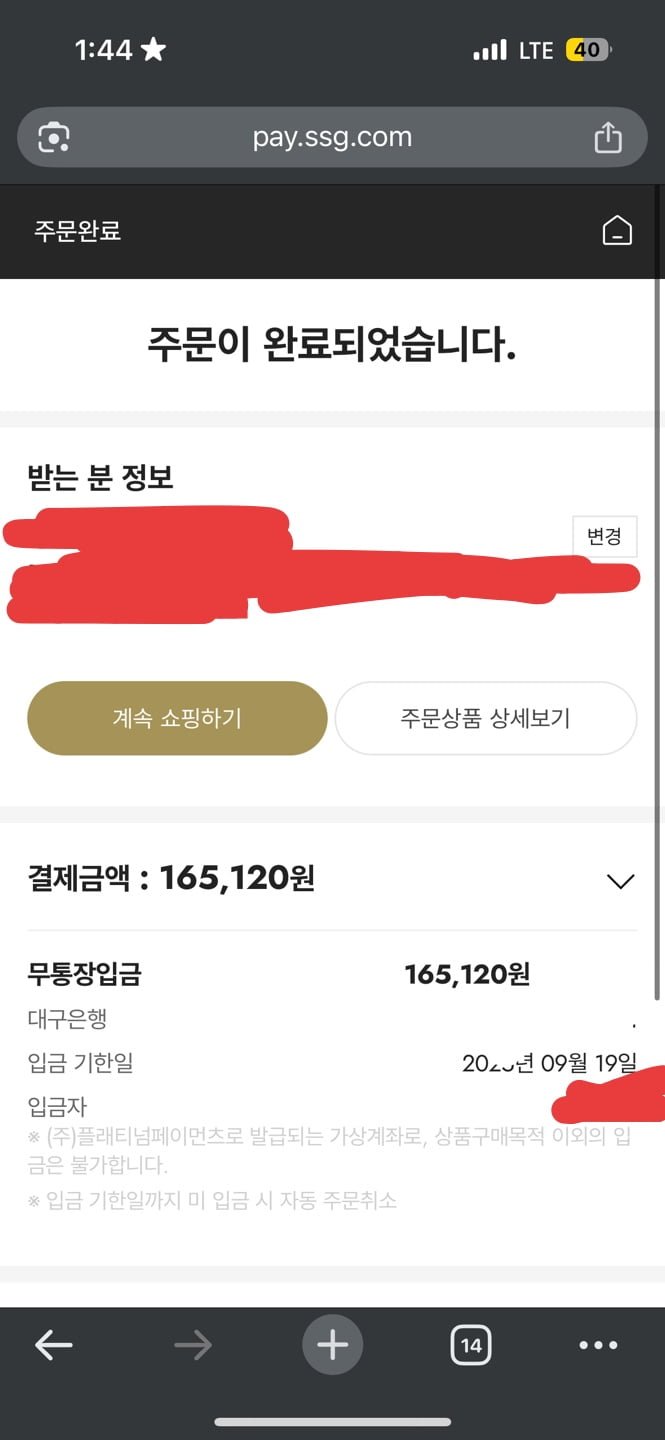Viewport: 665px width, 1440px height.
Task: Tap the browser forward arrow
Action: click(192, 1345)
